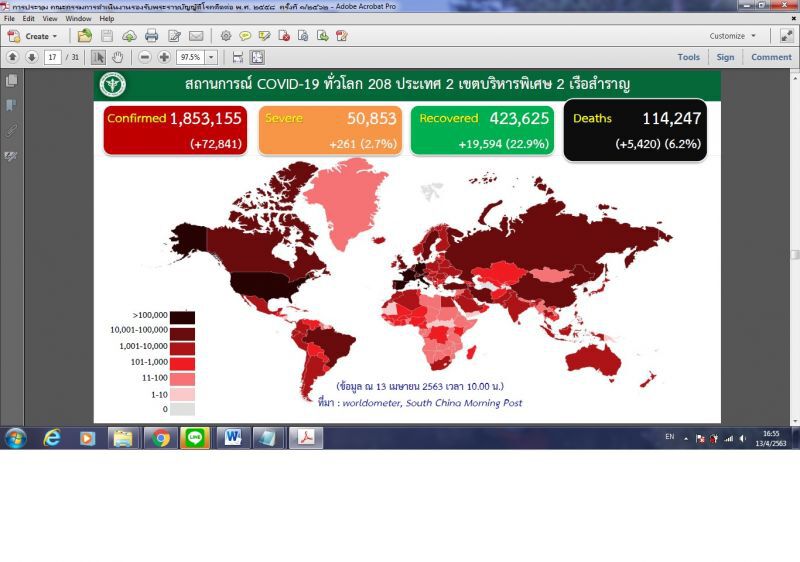Image resolution: width=800 pixels, height=562 pixels.
Task: Open the Edit menu
Action: pos(29,18)
